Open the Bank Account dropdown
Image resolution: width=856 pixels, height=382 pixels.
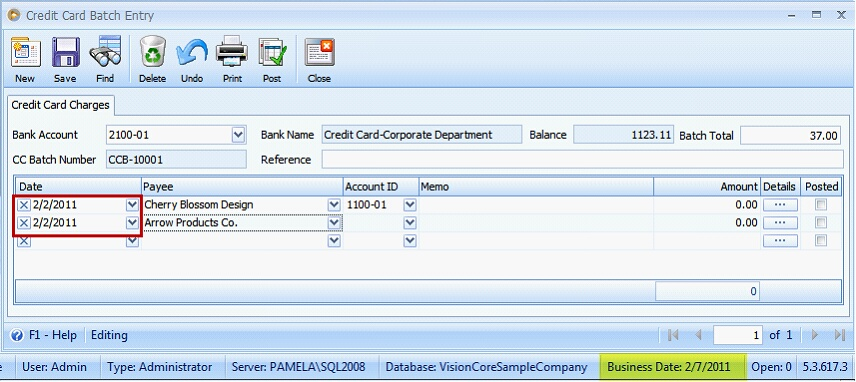[x=238, y=135]
